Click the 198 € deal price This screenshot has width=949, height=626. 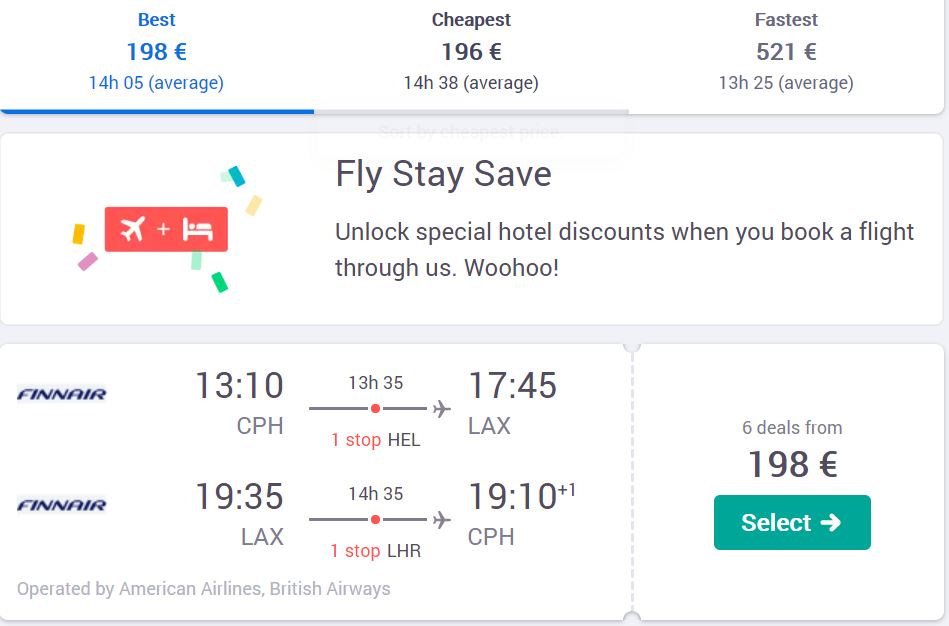pos(793,465)
